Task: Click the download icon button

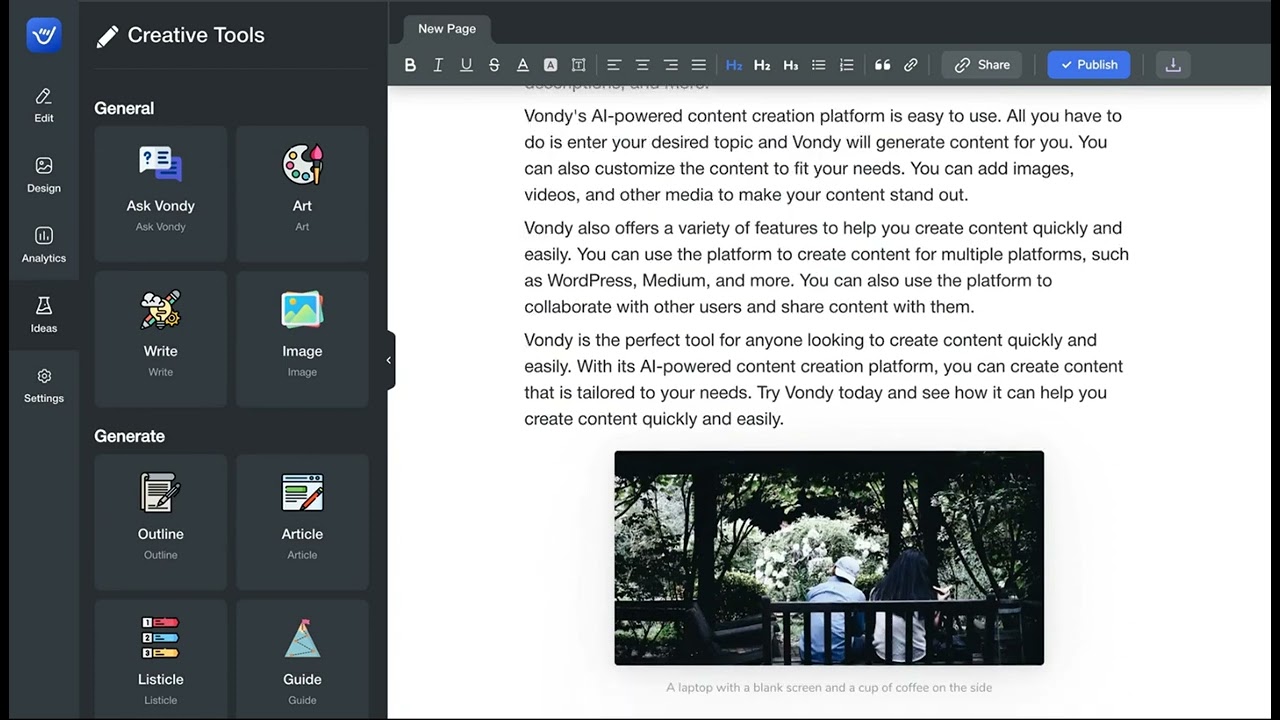Action: 1173,65
